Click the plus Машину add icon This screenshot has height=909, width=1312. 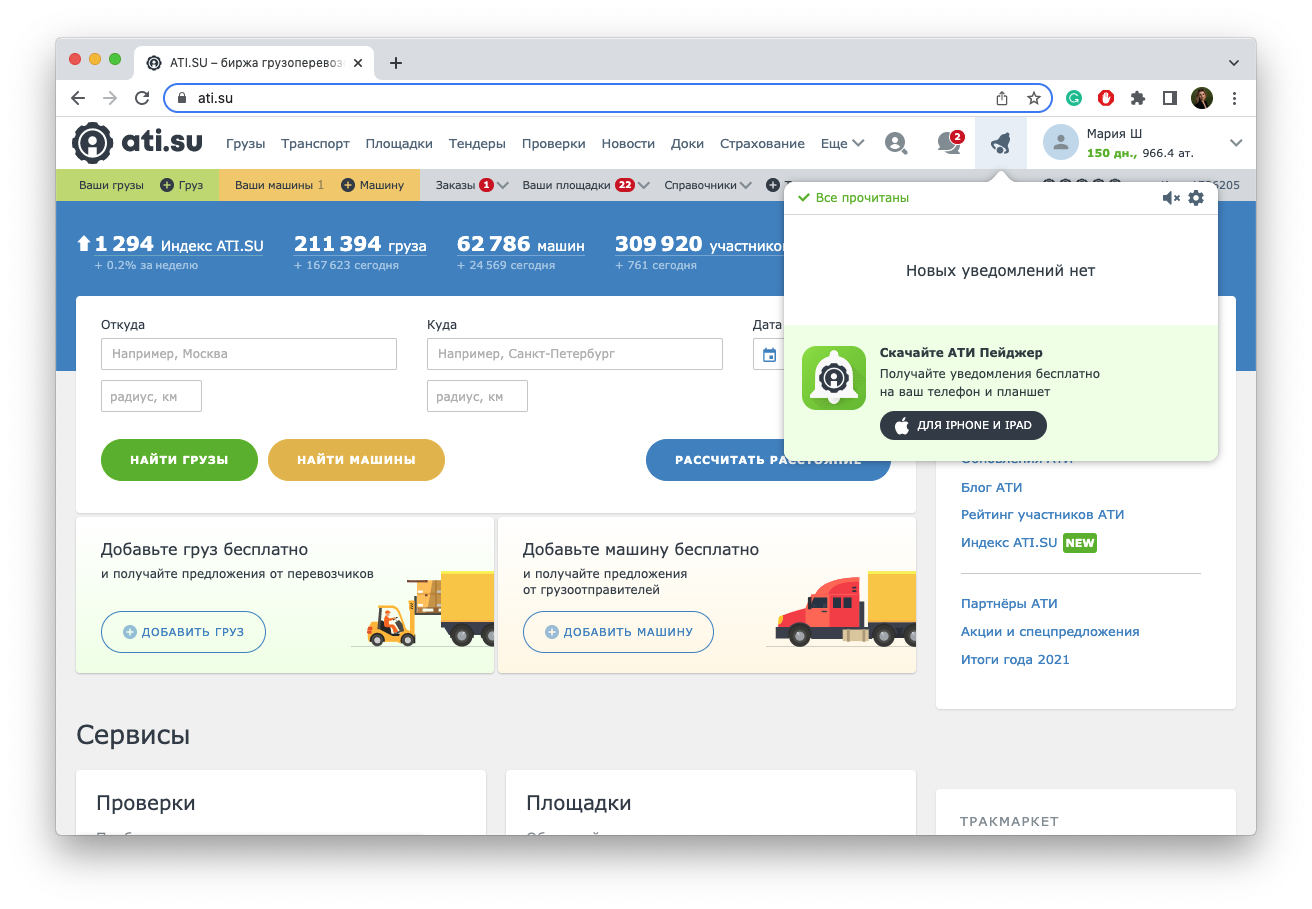[348, 185]
